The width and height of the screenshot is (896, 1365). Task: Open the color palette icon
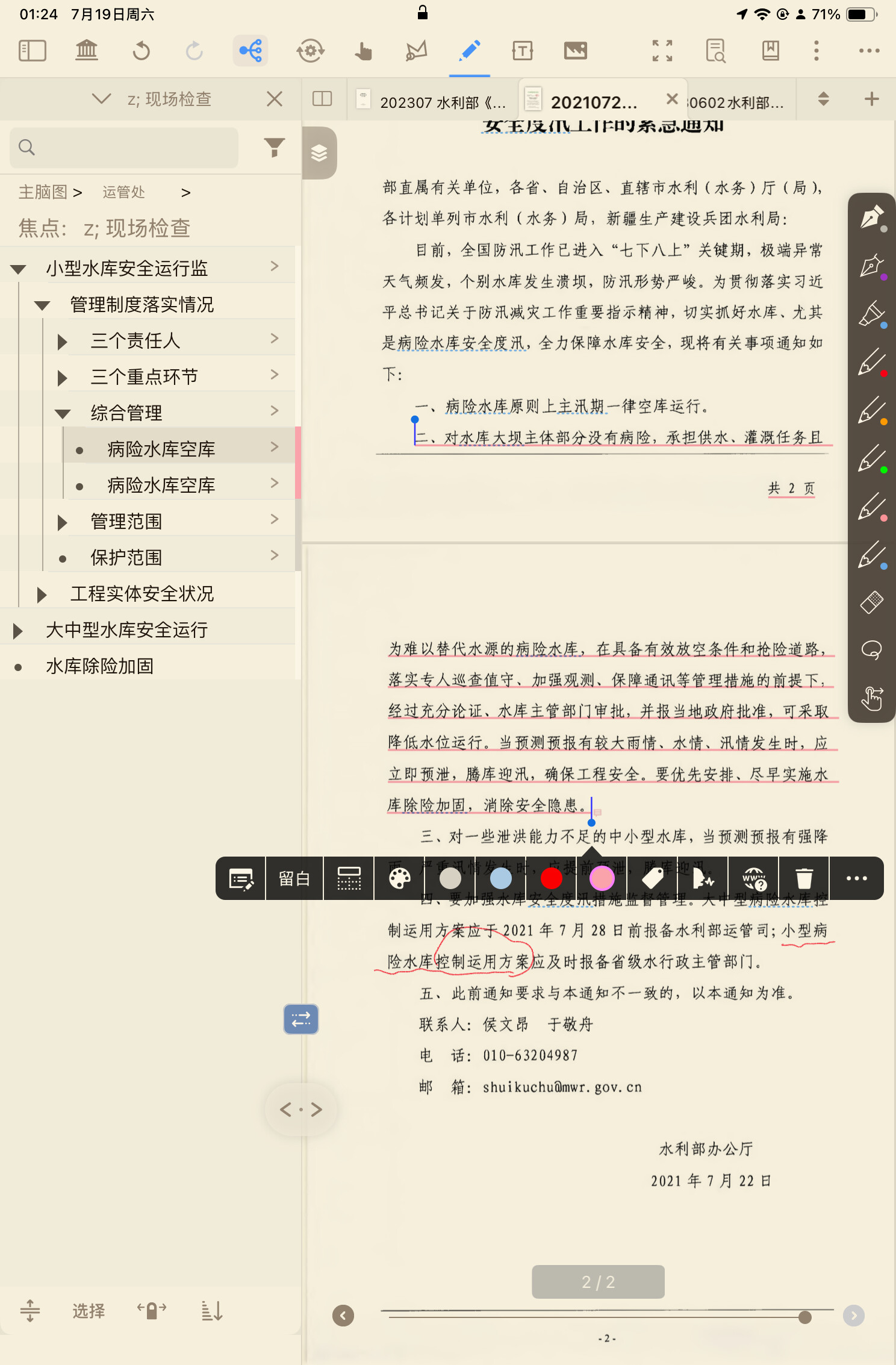coord(399,879)
